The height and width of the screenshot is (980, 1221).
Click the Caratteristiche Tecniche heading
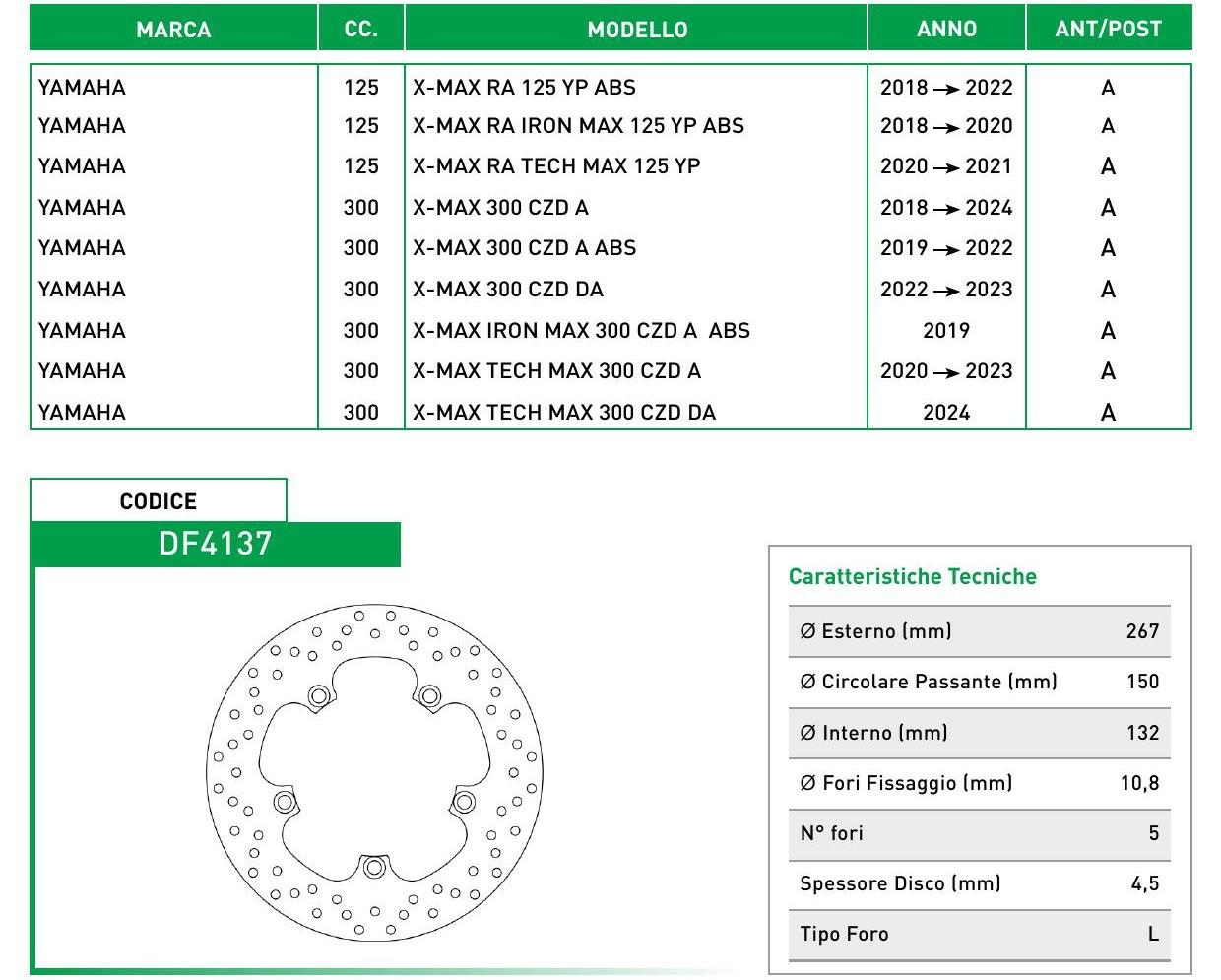pyautogui.click(x=912, y=576)
